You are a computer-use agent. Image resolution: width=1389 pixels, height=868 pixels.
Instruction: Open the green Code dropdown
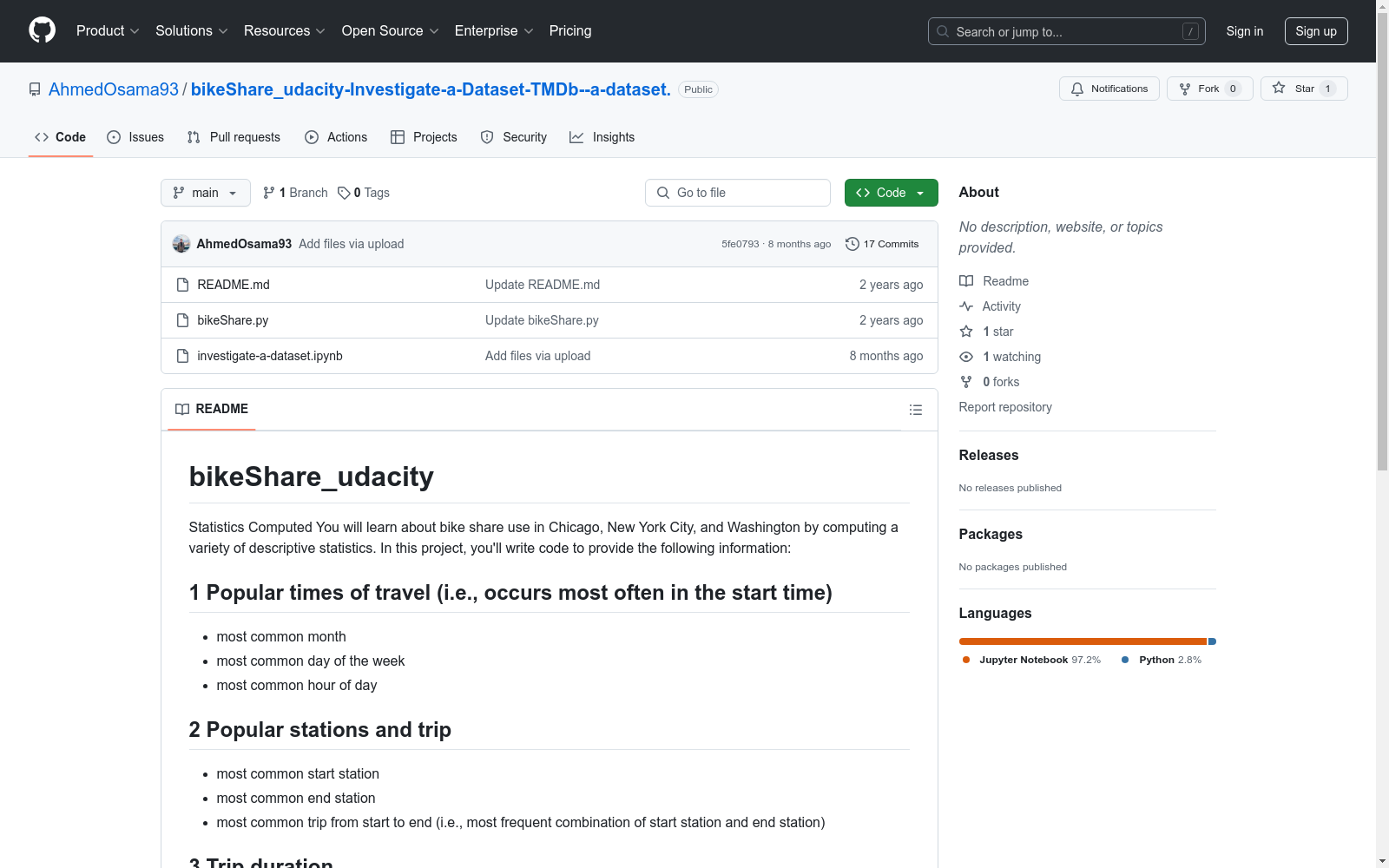(x=892, y=193)
